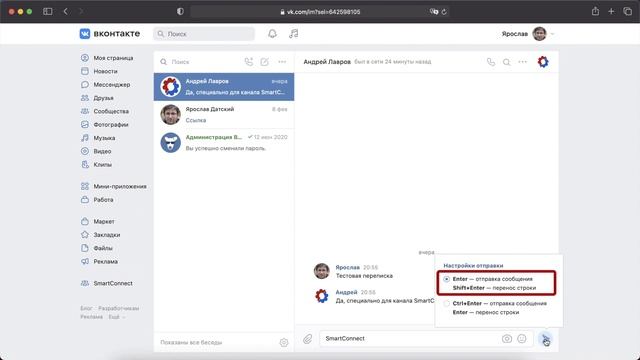Screen dimensions: 640x360
Task: Open the notifications bell icon
Action: pyautogui.click(x=272, y=33)
